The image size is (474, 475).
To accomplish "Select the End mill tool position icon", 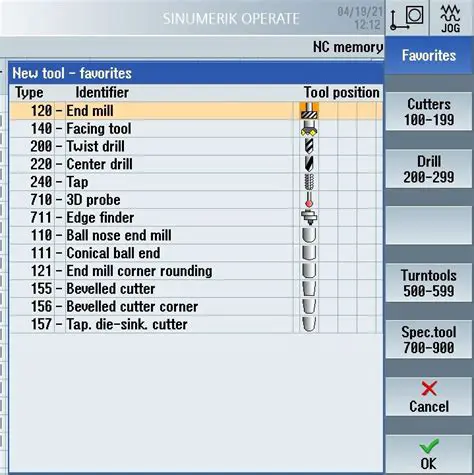I will pos(309,111).
